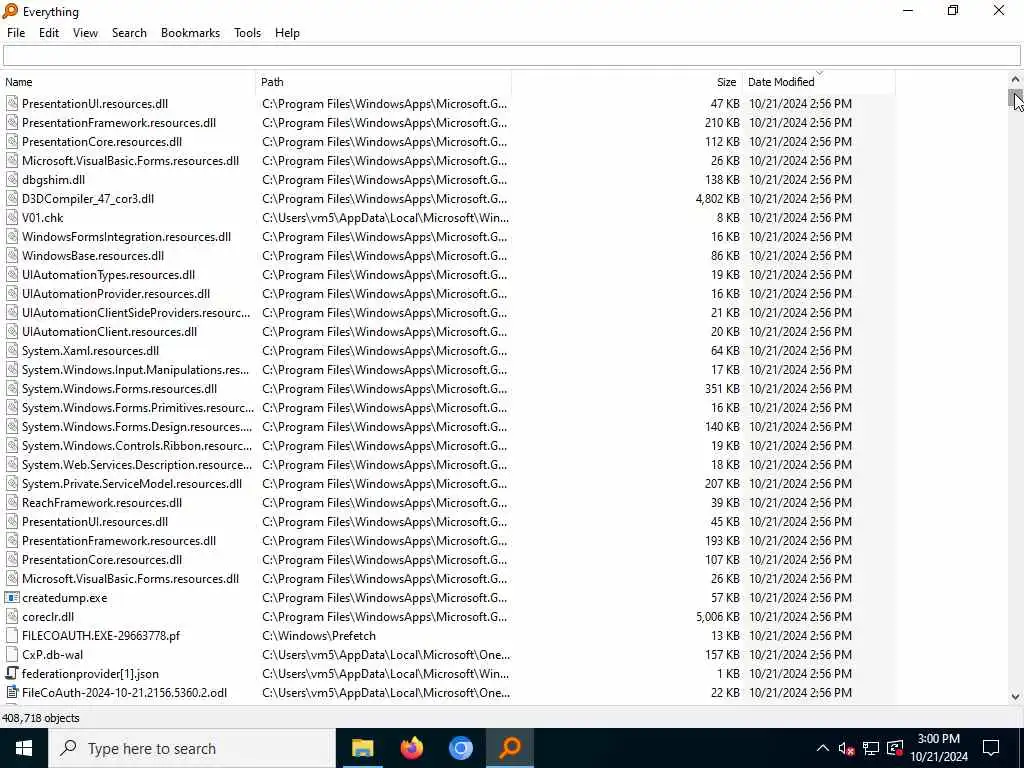Show hidden system tray icons
This screenshot has height=768, width=1024.
pyautogui.click(x=823, y=748)
